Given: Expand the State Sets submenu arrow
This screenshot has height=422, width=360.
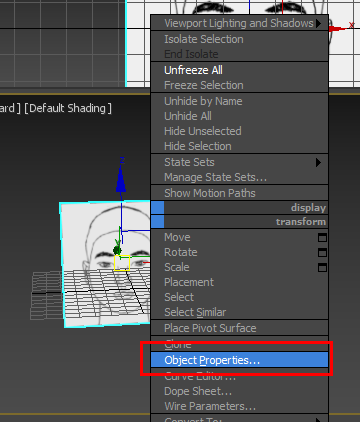Looking at the screenshot, I should (318, 162).
